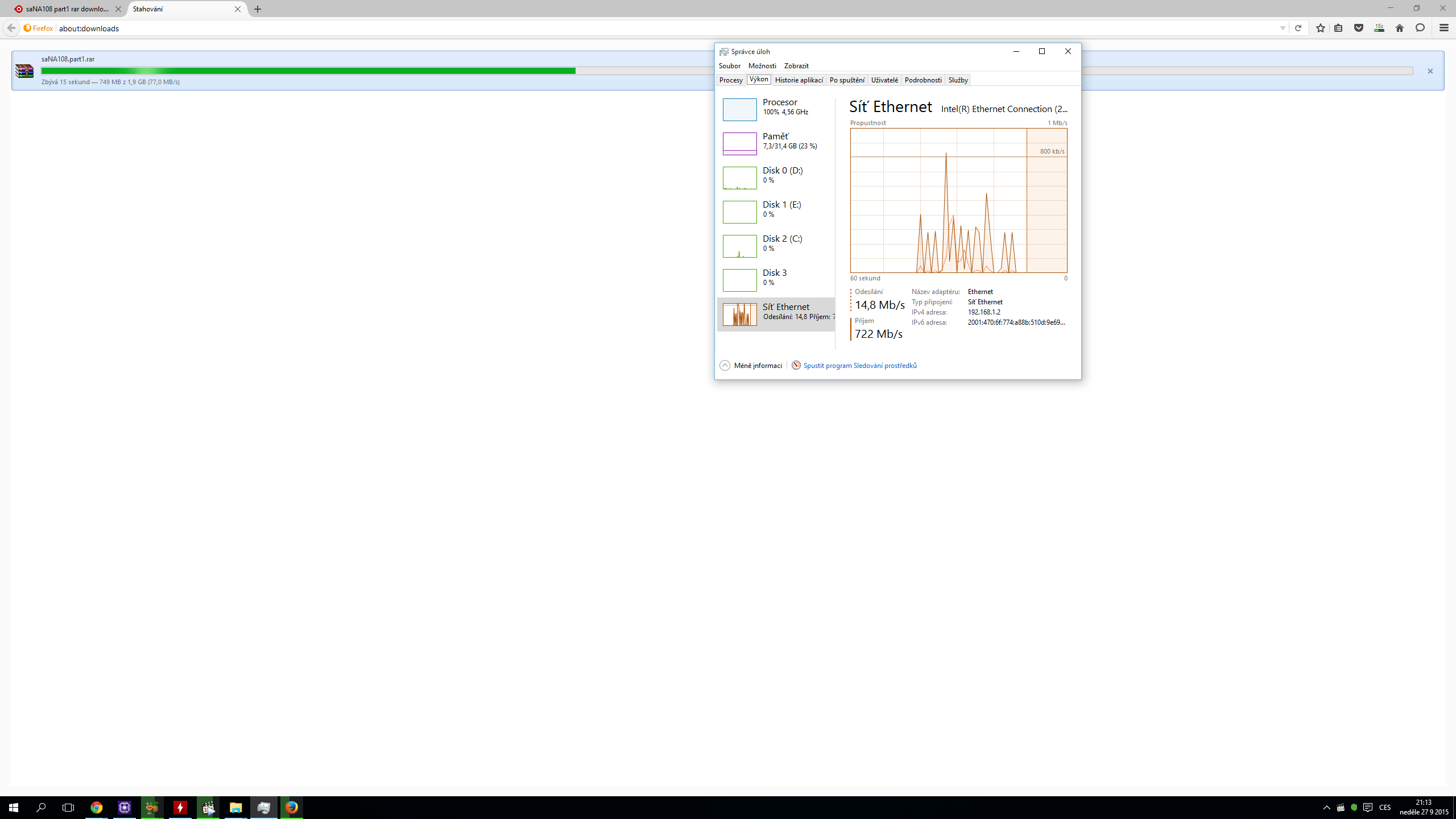Bookmark this page with star icon

click(1320, 28)
